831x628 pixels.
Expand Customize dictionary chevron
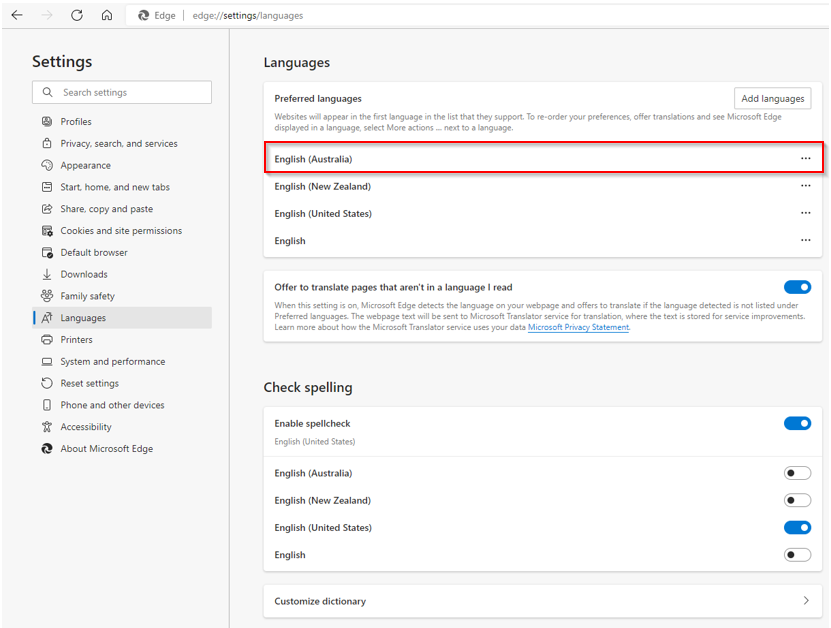click(x=806, y=600)
